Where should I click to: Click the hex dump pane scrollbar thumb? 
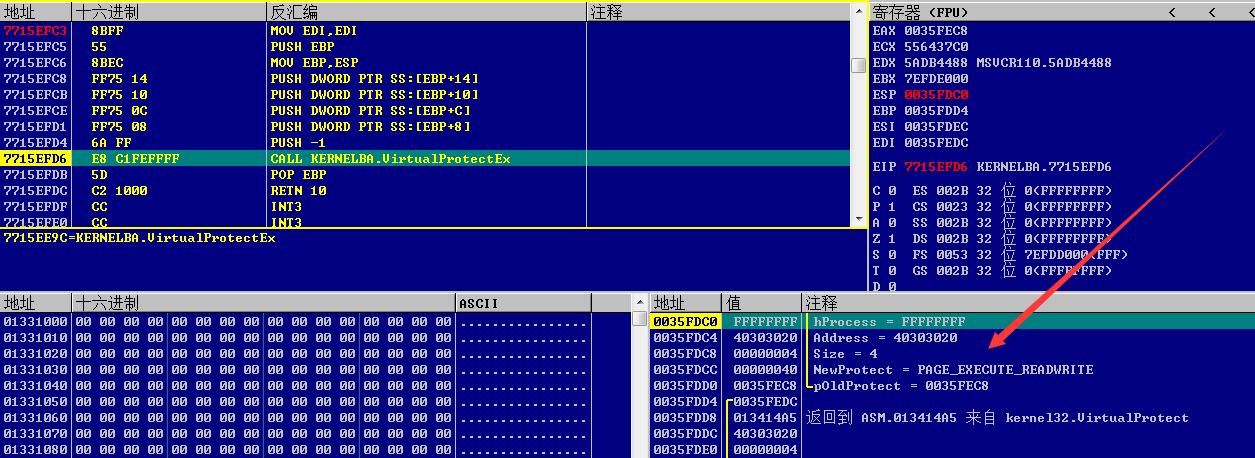pyautogui.click(x=640, y=319)
